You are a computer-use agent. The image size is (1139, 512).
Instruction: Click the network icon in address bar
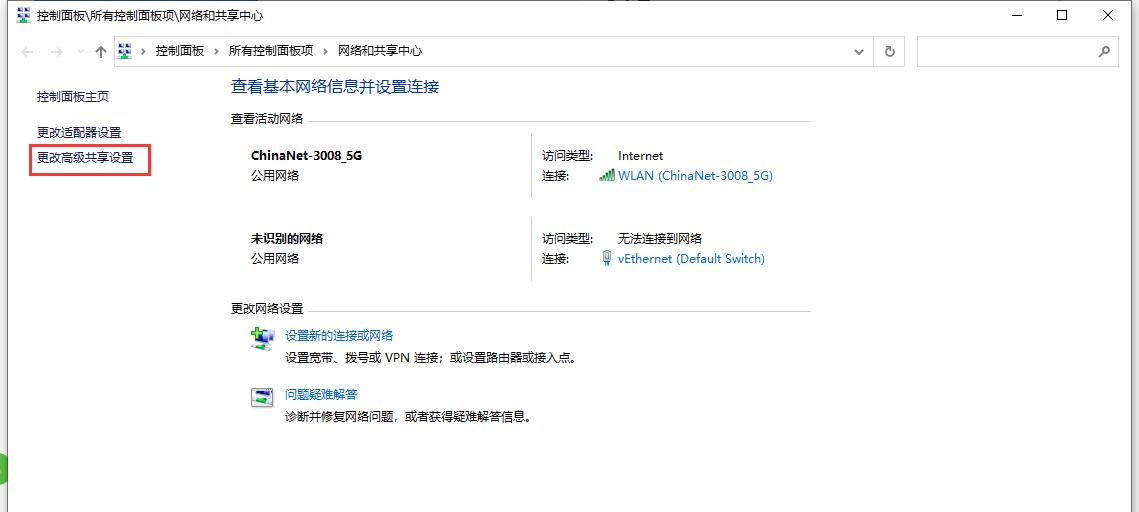[125, 51]
